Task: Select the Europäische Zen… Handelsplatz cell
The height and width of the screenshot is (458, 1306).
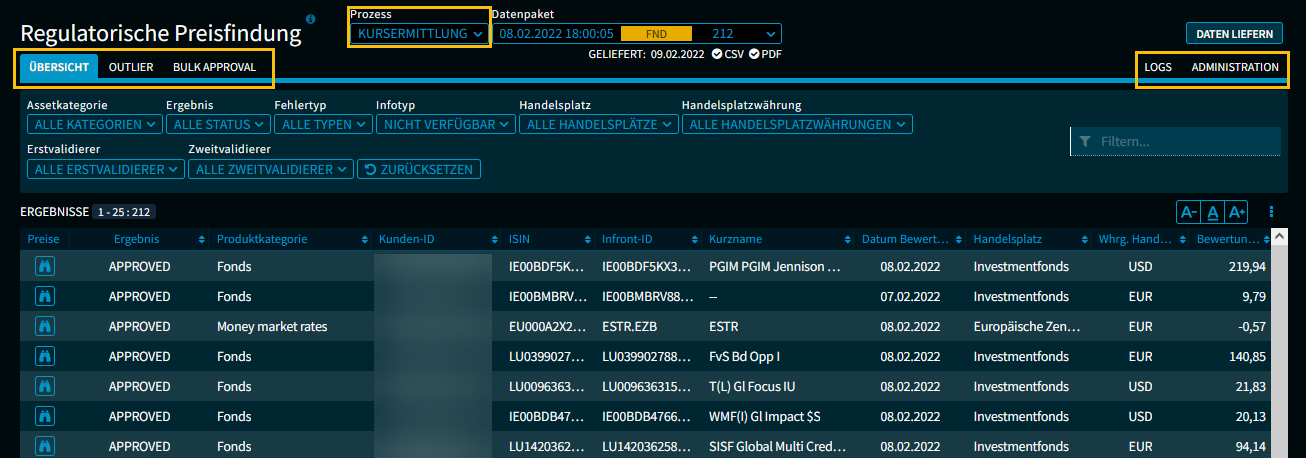Action: click(1027, 327)
